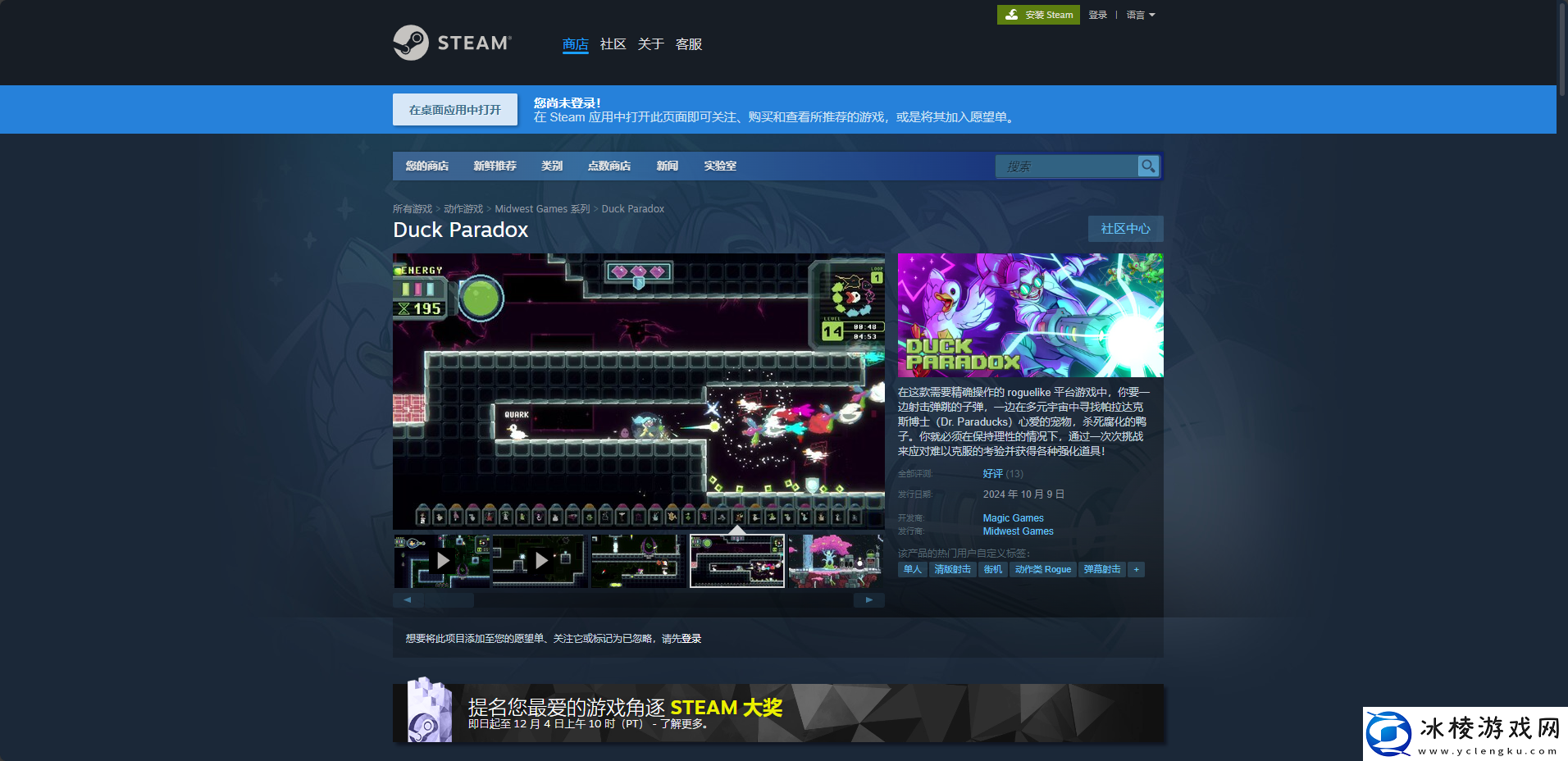
Task: Open the 新鲜推荐 menu
Action: tap(495, 166)
